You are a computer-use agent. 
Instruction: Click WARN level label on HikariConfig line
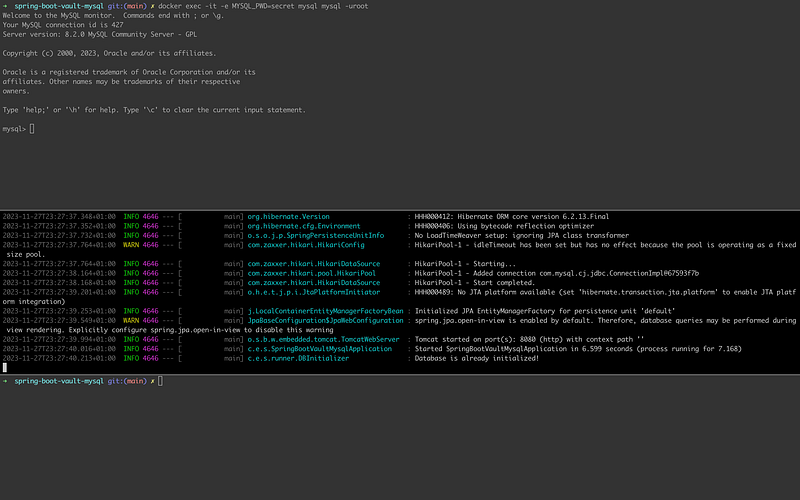click(131, 245)
